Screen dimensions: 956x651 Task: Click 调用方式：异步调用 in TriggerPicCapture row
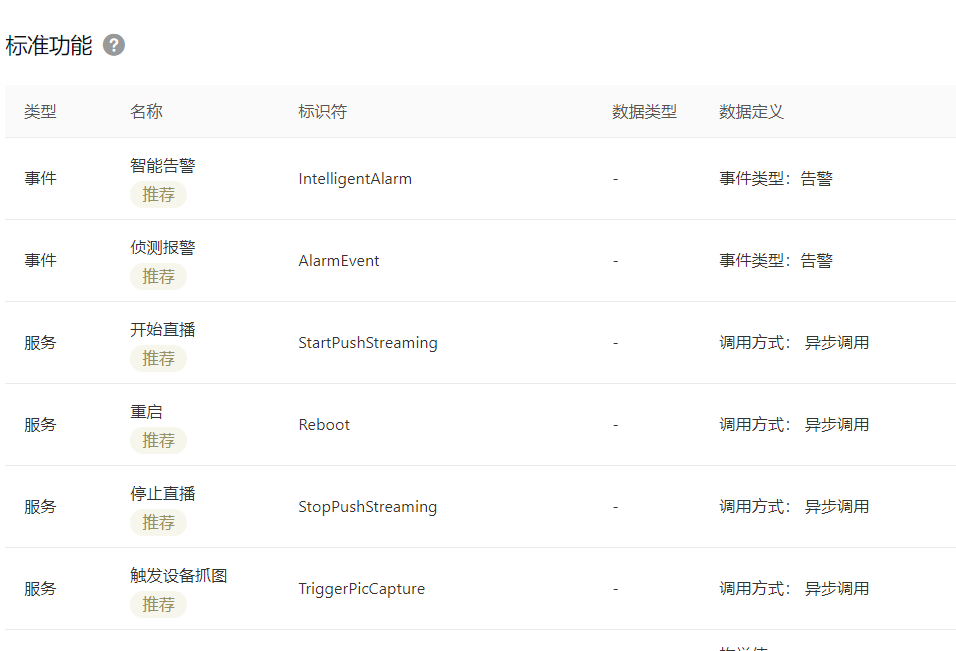click(794, 589)
